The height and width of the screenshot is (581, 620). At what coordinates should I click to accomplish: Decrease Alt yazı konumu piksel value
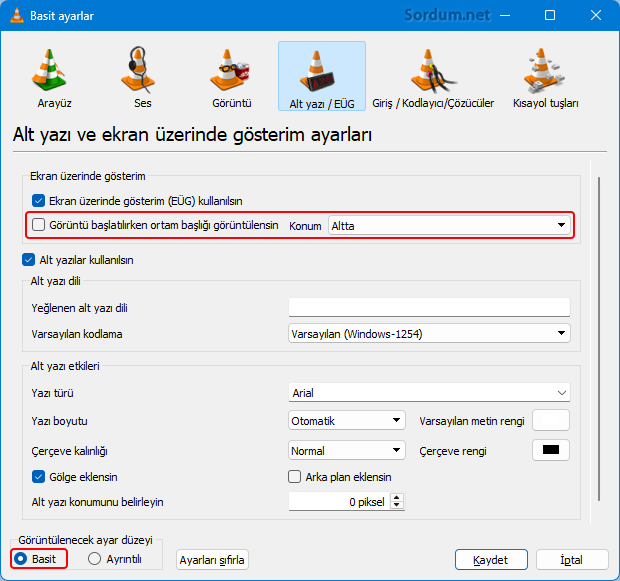pyautogui.click(x=397, y=505)
